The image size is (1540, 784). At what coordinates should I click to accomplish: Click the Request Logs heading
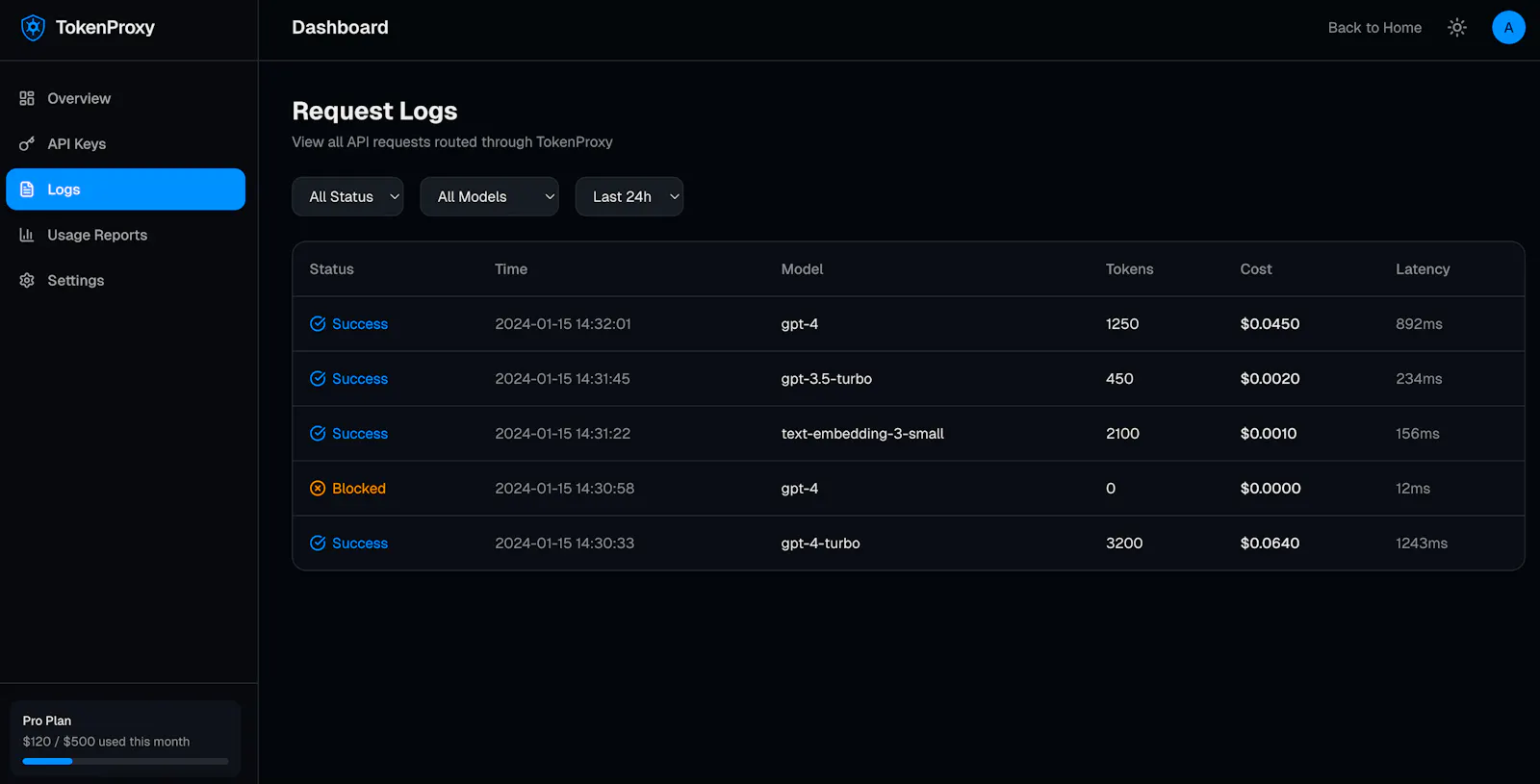(374, 111)
